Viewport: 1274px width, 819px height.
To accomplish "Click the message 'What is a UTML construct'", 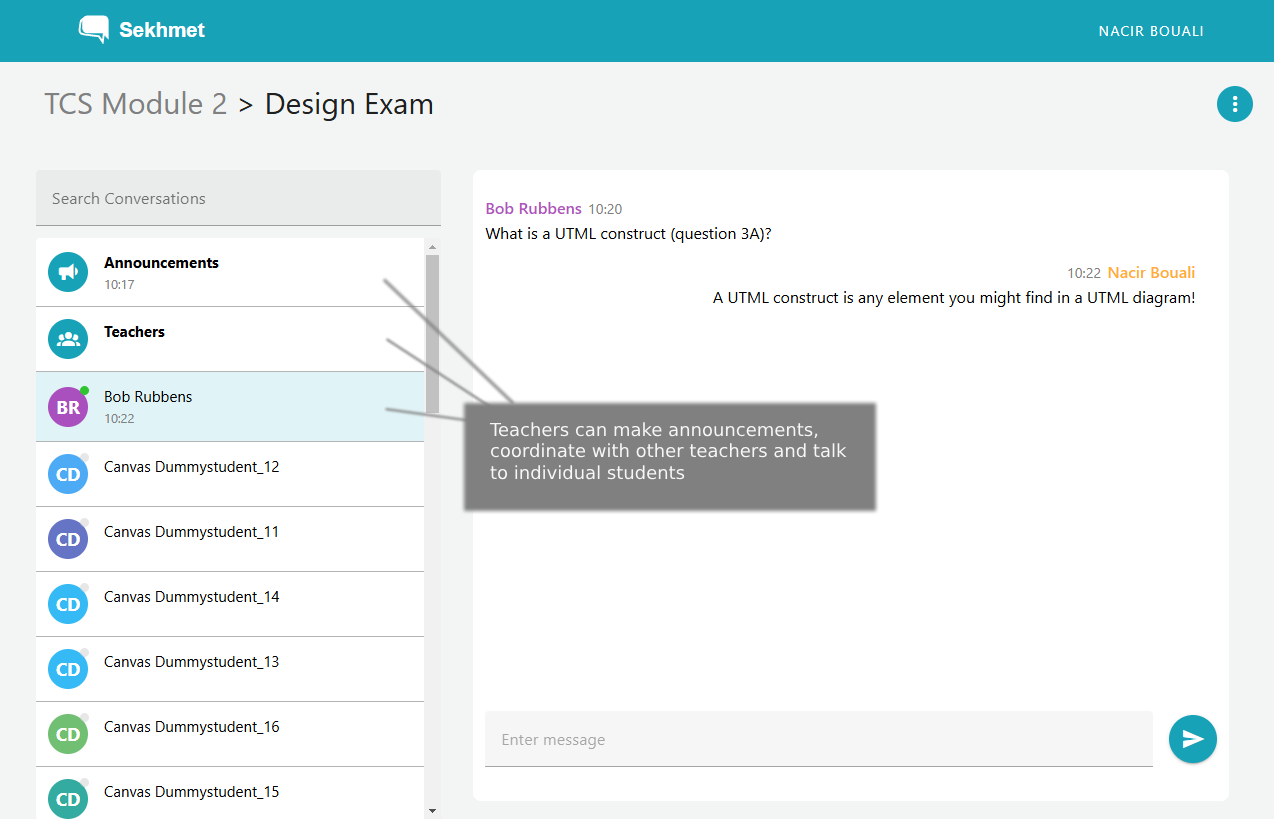I will pos(628,234).
